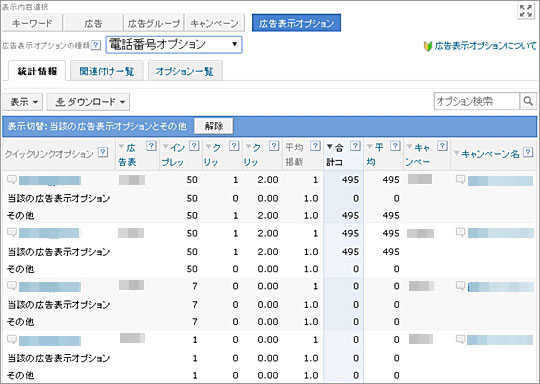This screenshot has width=540, height=384.
Task: Sort by 平均 cost column header
Action: pyautogui.click(x=375, y=155)
